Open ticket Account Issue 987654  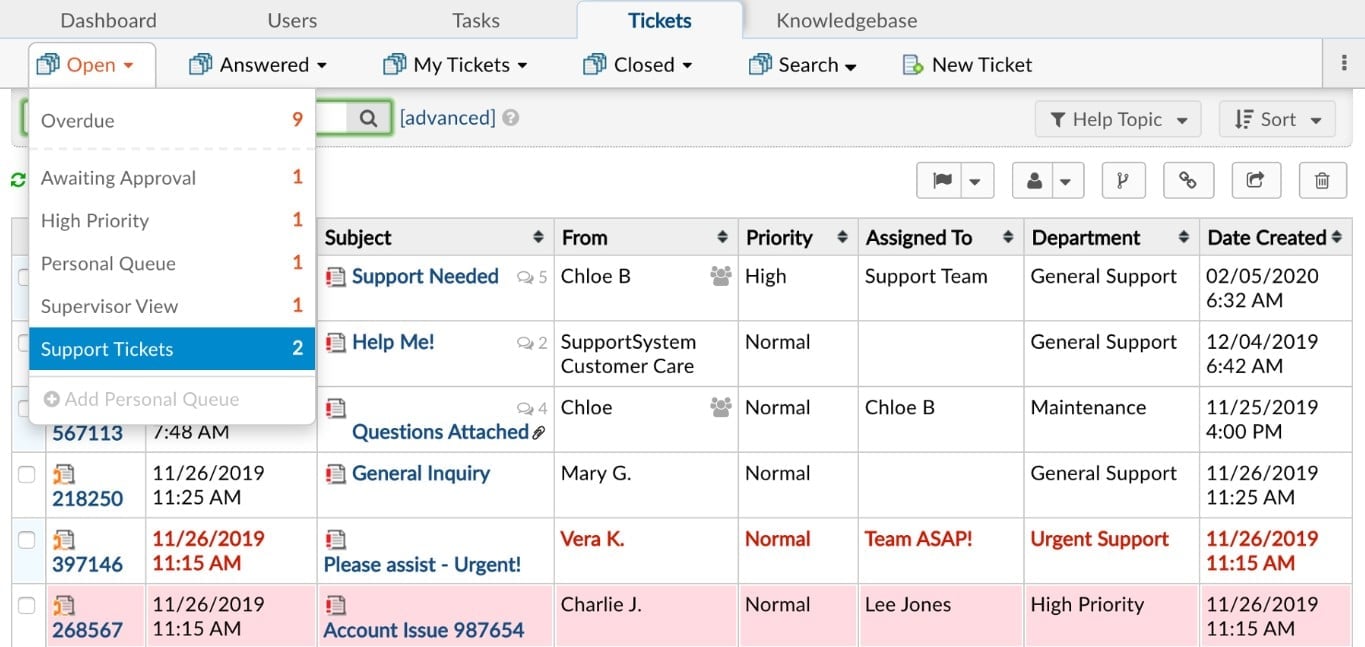424,630
